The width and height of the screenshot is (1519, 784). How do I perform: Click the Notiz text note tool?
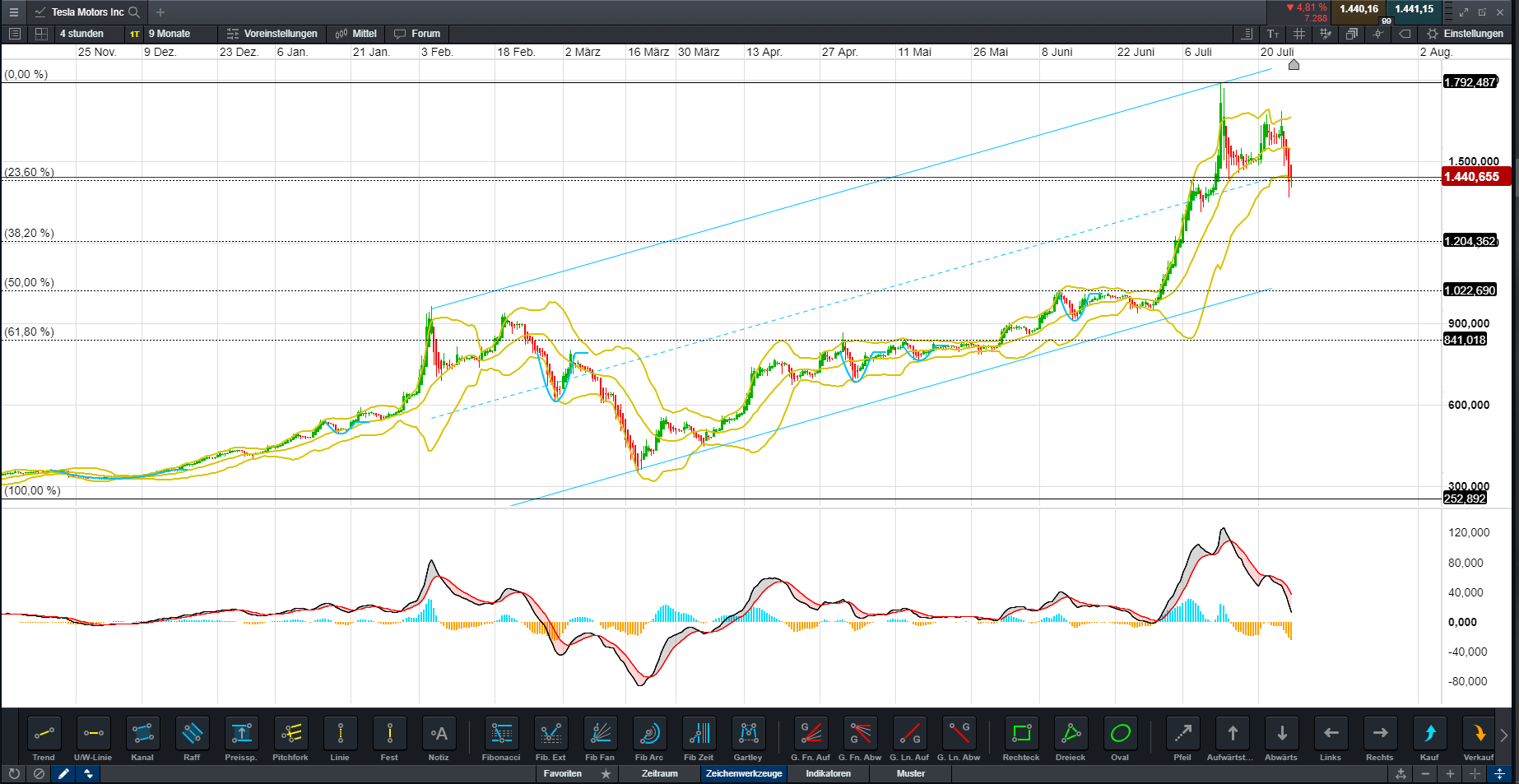point(439,734)
